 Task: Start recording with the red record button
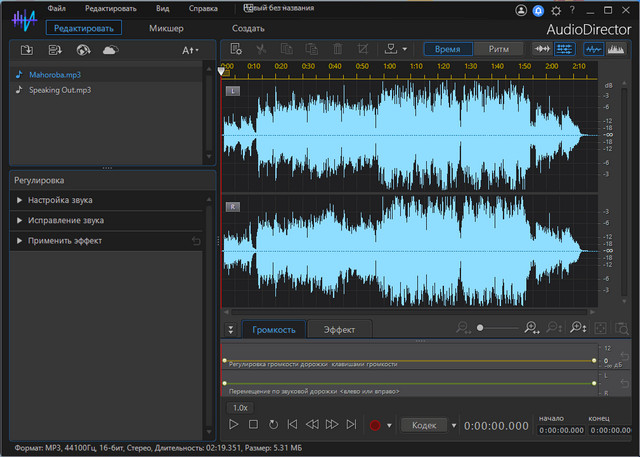375,425
